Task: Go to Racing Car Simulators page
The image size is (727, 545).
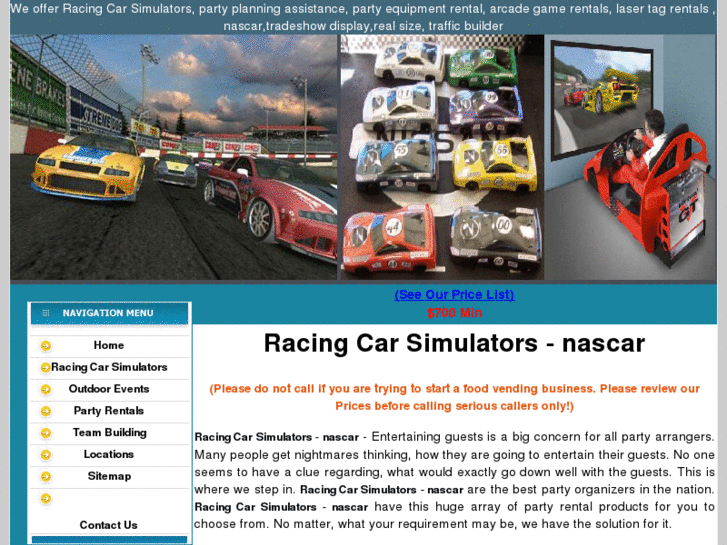Action: click(x=109, y=367)
